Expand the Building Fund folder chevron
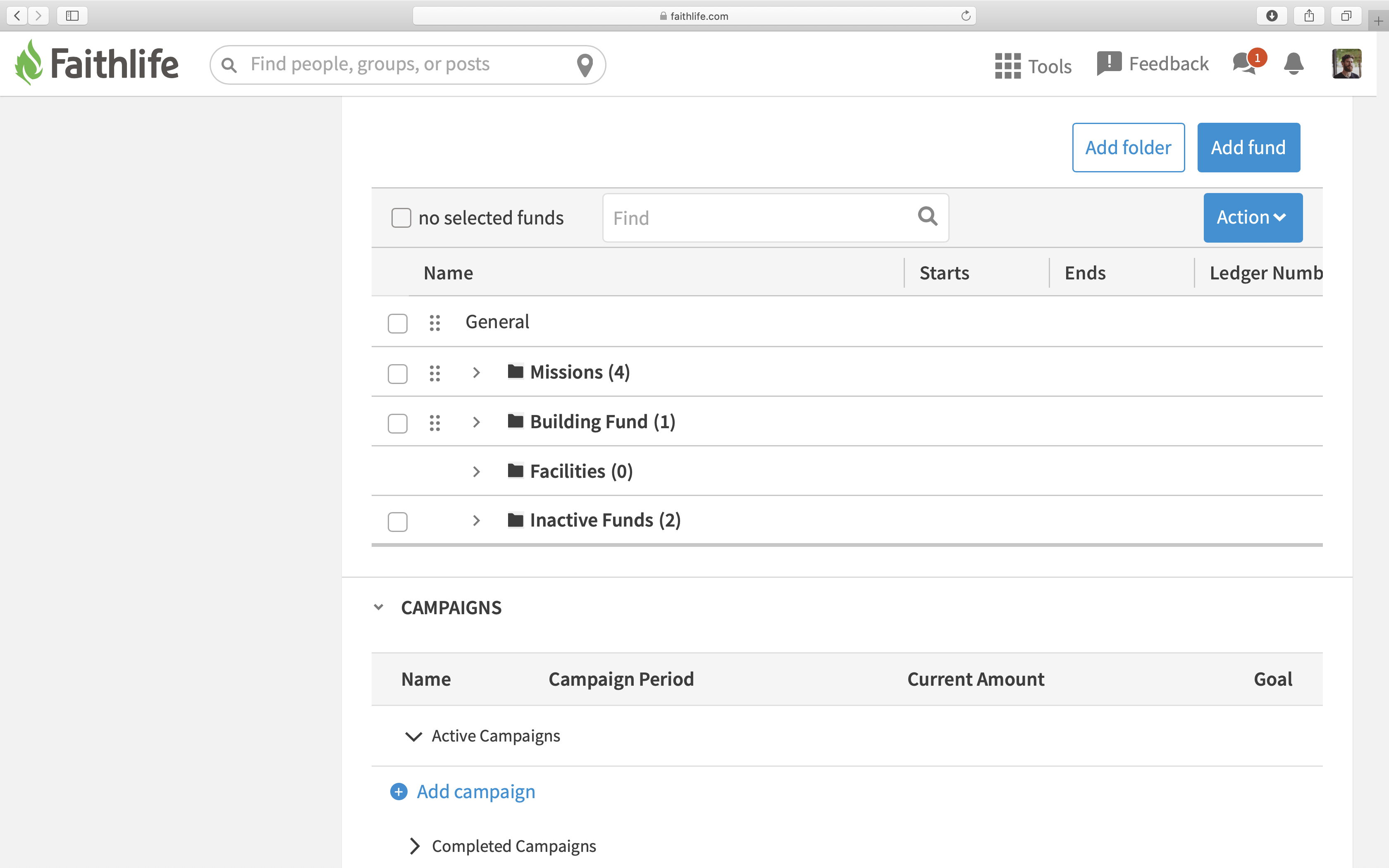This screenshot has width=1389, height=868. 476,422
